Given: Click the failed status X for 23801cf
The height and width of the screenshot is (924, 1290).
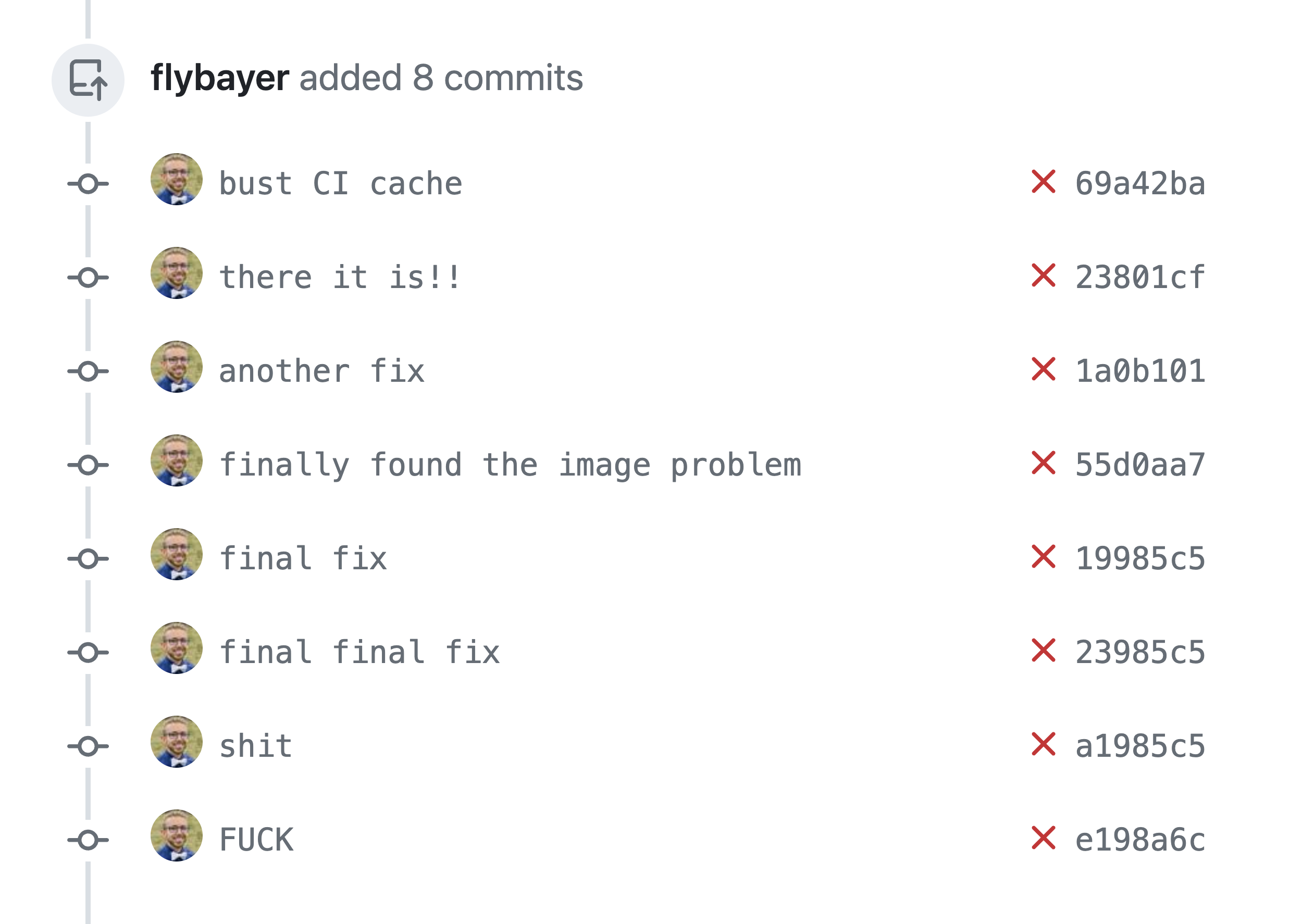Looking at the screenshot, I should (x=1043, y=276).
